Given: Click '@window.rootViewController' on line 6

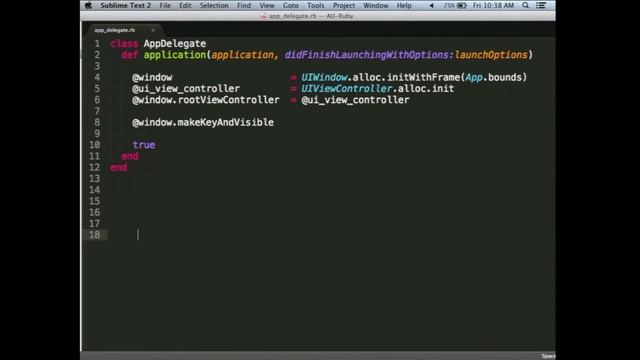Looking at the screenshot, I should coord(206,100).
